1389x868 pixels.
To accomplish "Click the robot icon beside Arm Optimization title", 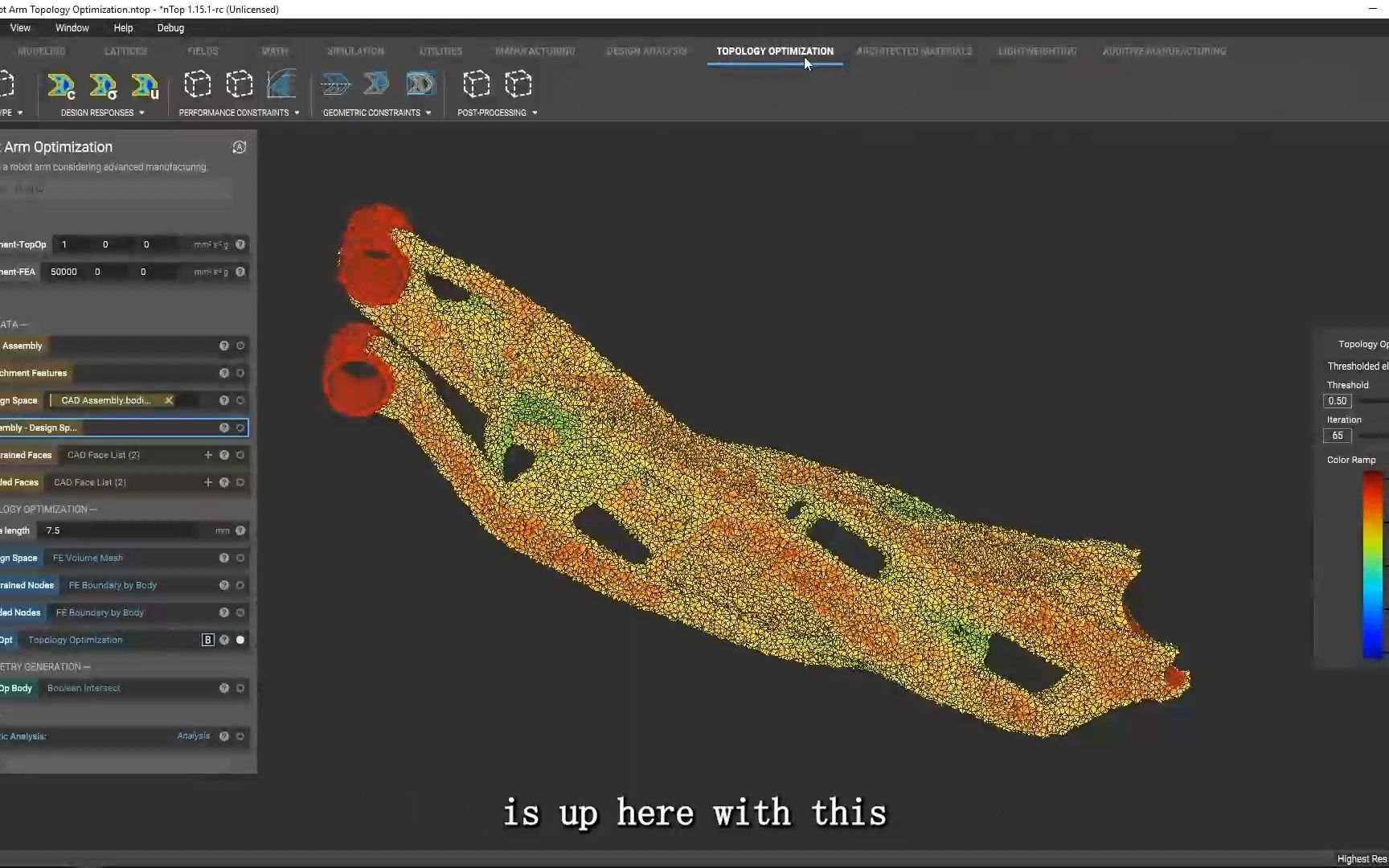I will 240,147.
